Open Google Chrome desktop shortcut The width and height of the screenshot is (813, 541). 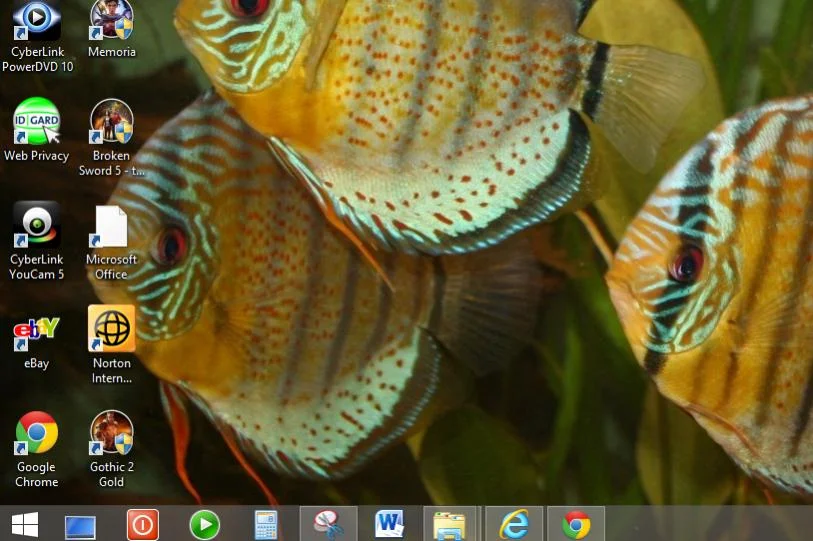point(37,434)
